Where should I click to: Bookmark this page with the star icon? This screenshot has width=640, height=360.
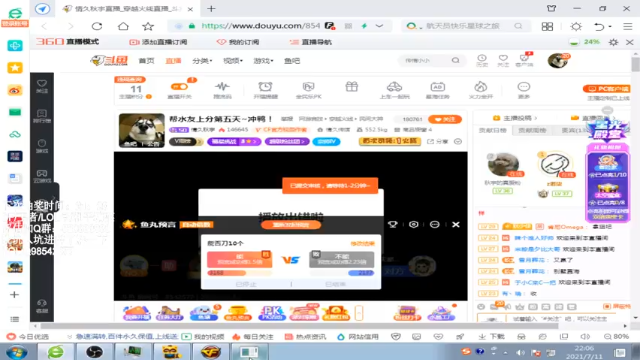pos(148,26)
